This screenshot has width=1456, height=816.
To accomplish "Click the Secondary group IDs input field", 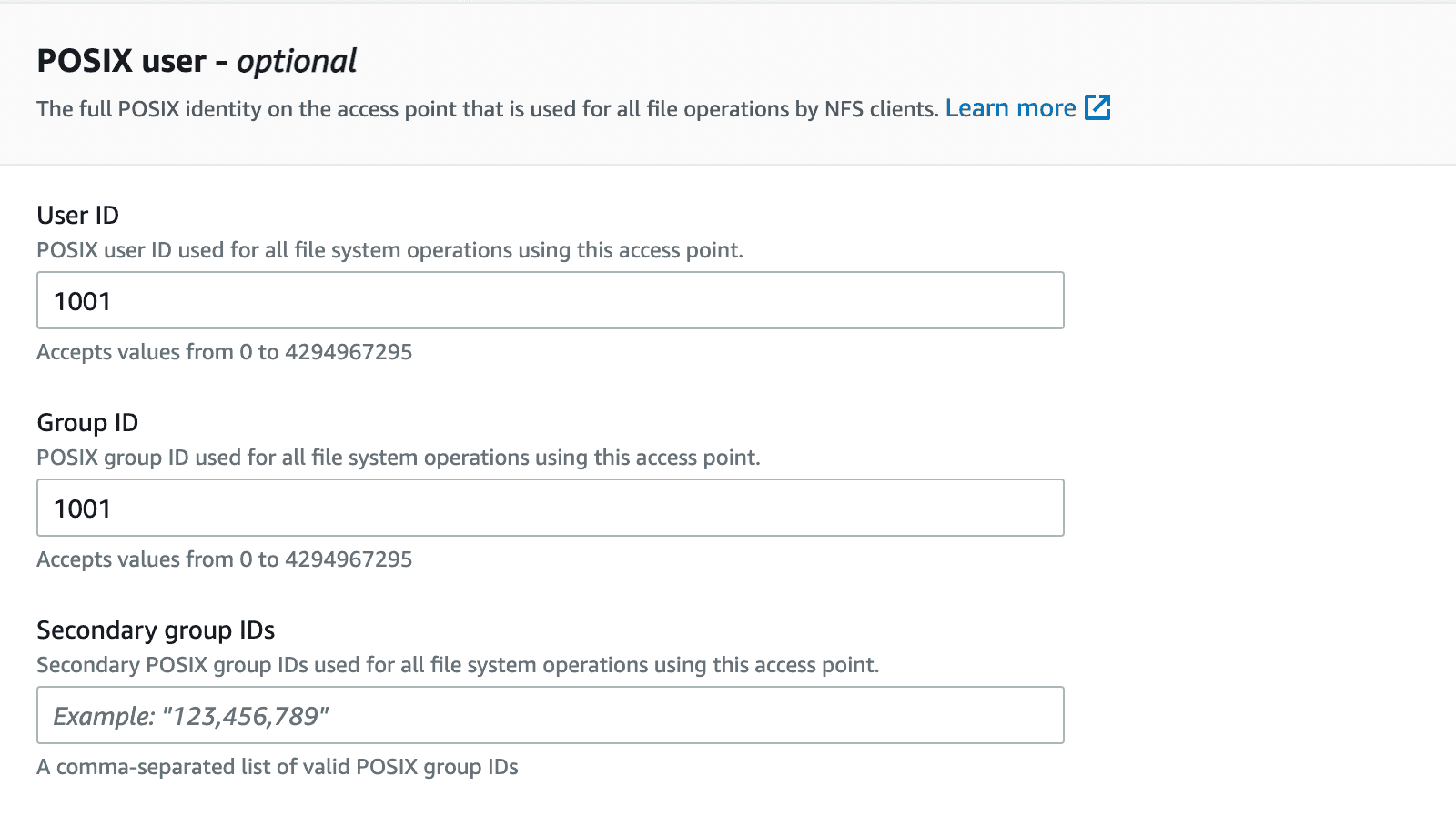I will [x=550, y=715].
